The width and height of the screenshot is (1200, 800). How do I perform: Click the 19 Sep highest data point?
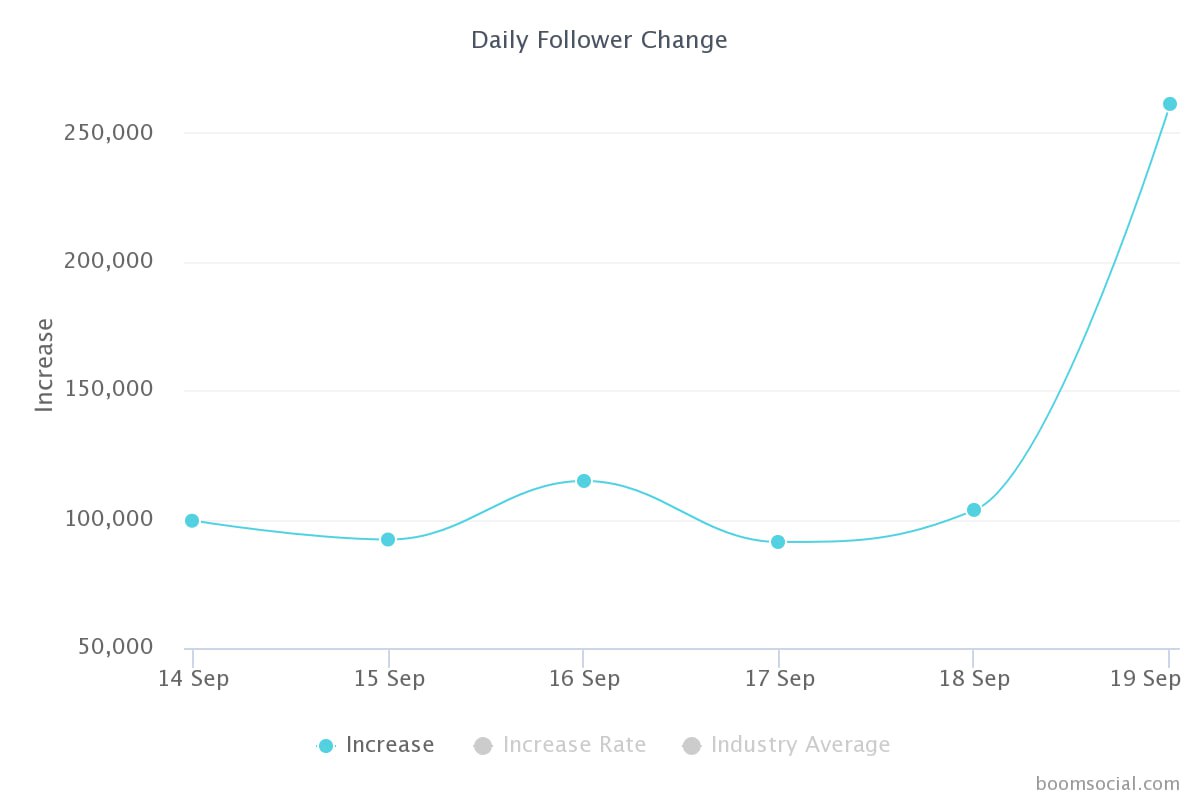tap(1170, 104)
